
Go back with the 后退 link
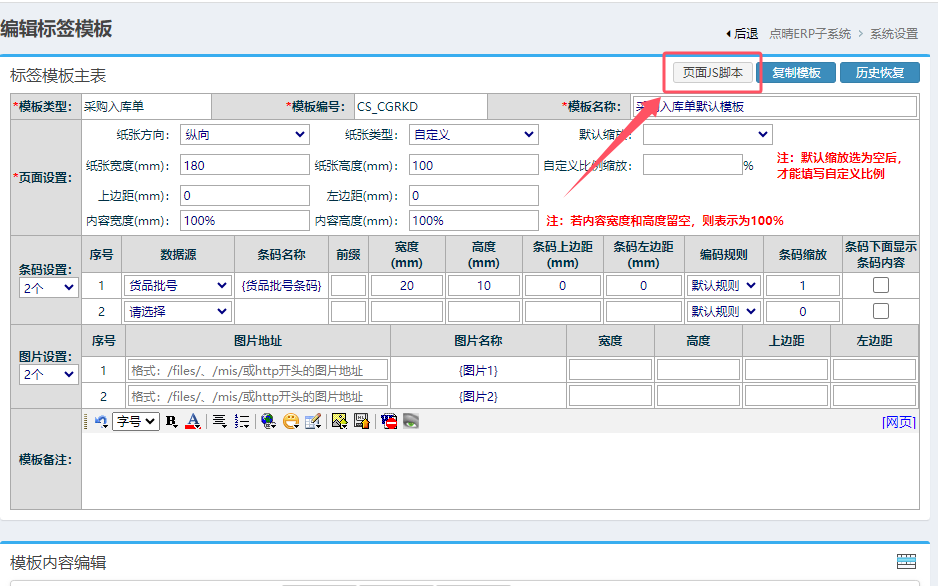[x=744, y=33]
